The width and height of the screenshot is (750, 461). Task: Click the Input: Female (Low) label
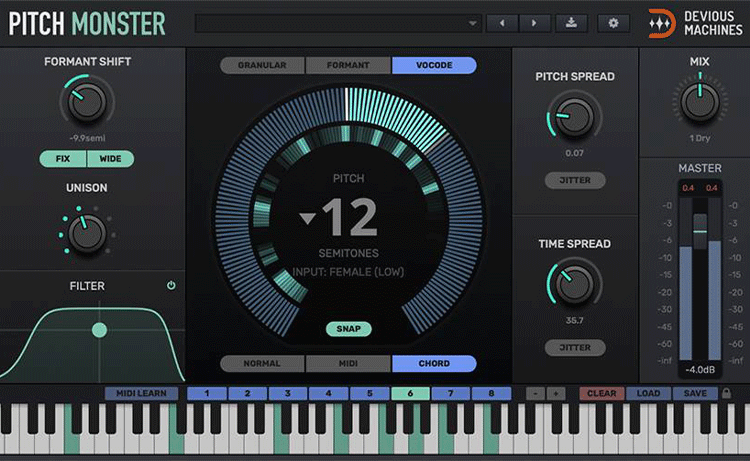coord(348,272)
